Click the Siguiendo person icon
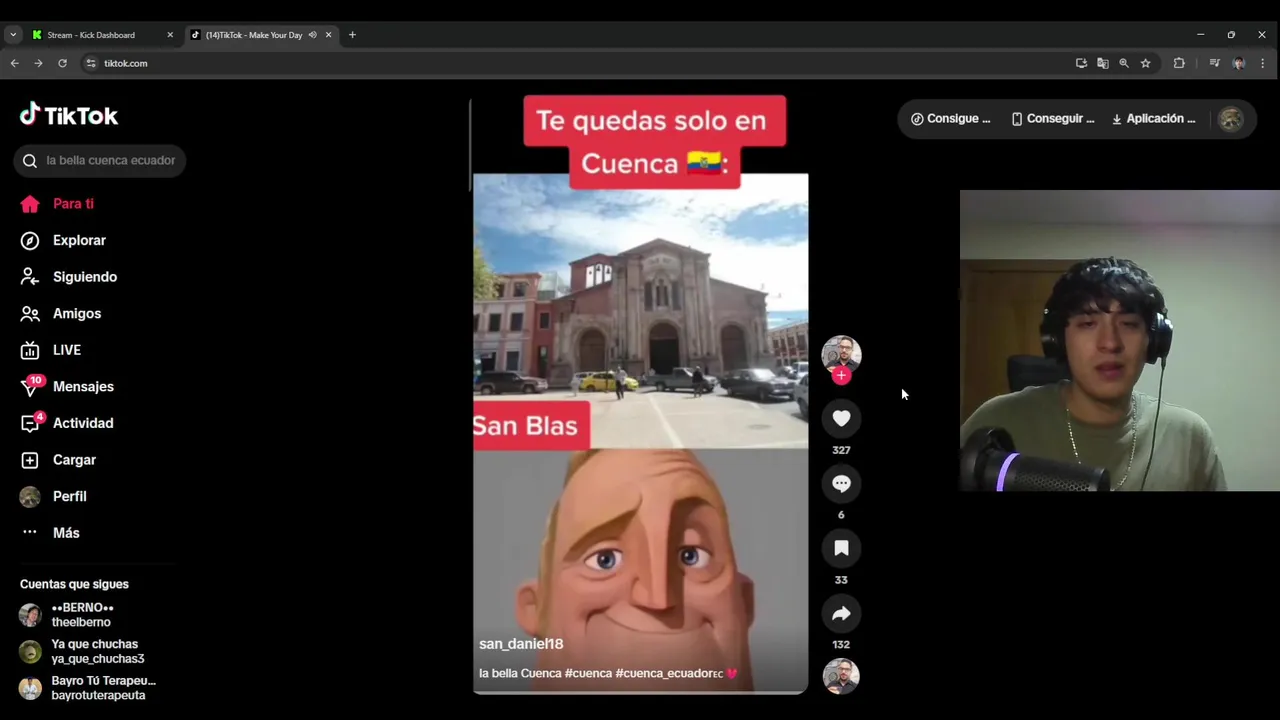Viewport: 1280px width, 720px height. click(30, 277)
